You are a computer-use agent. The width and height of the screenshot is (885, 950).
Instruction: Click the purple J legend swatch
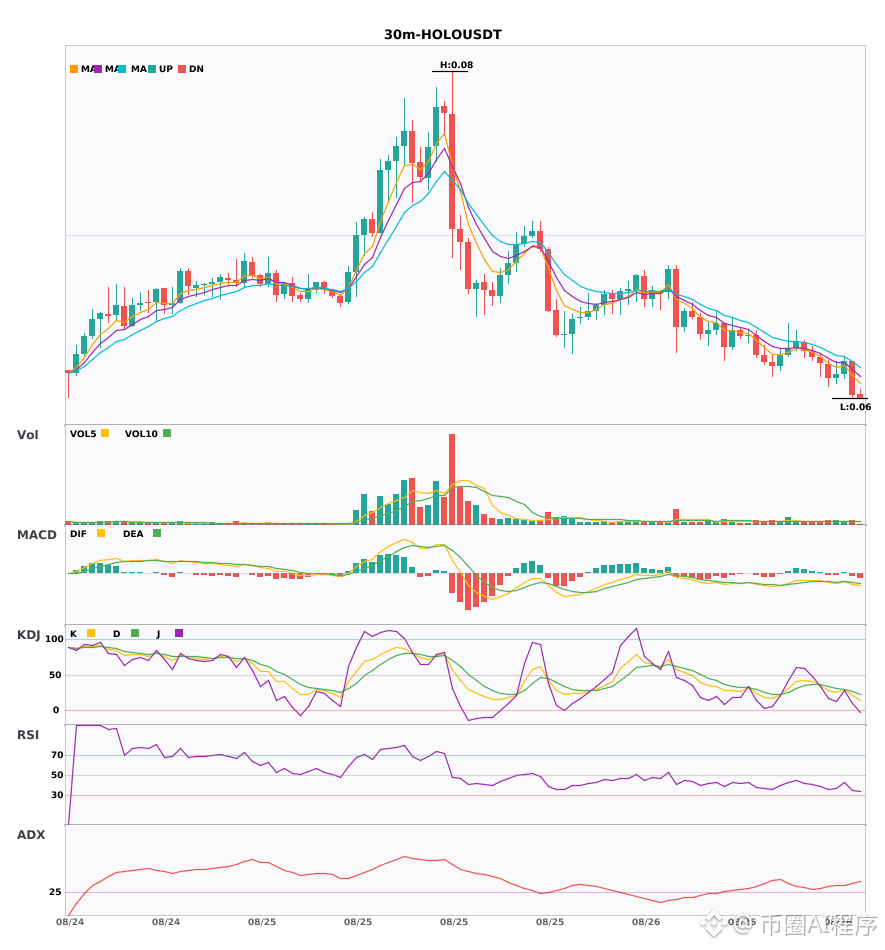(179, 633)
